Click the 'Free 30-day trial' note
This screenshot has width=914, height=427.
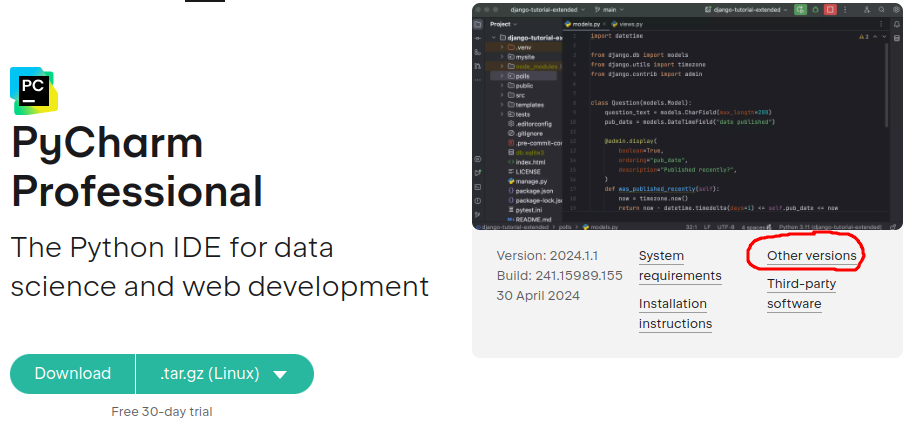pos(161,412)
